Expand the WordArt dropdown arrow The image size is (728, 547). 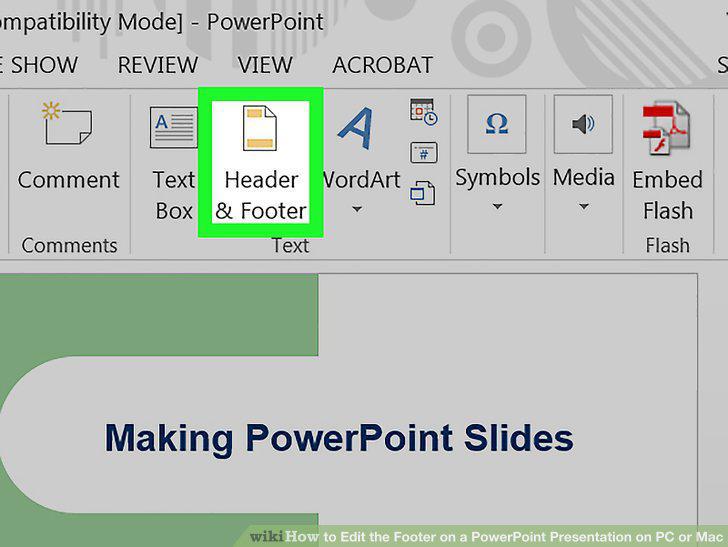click(357, 209)
